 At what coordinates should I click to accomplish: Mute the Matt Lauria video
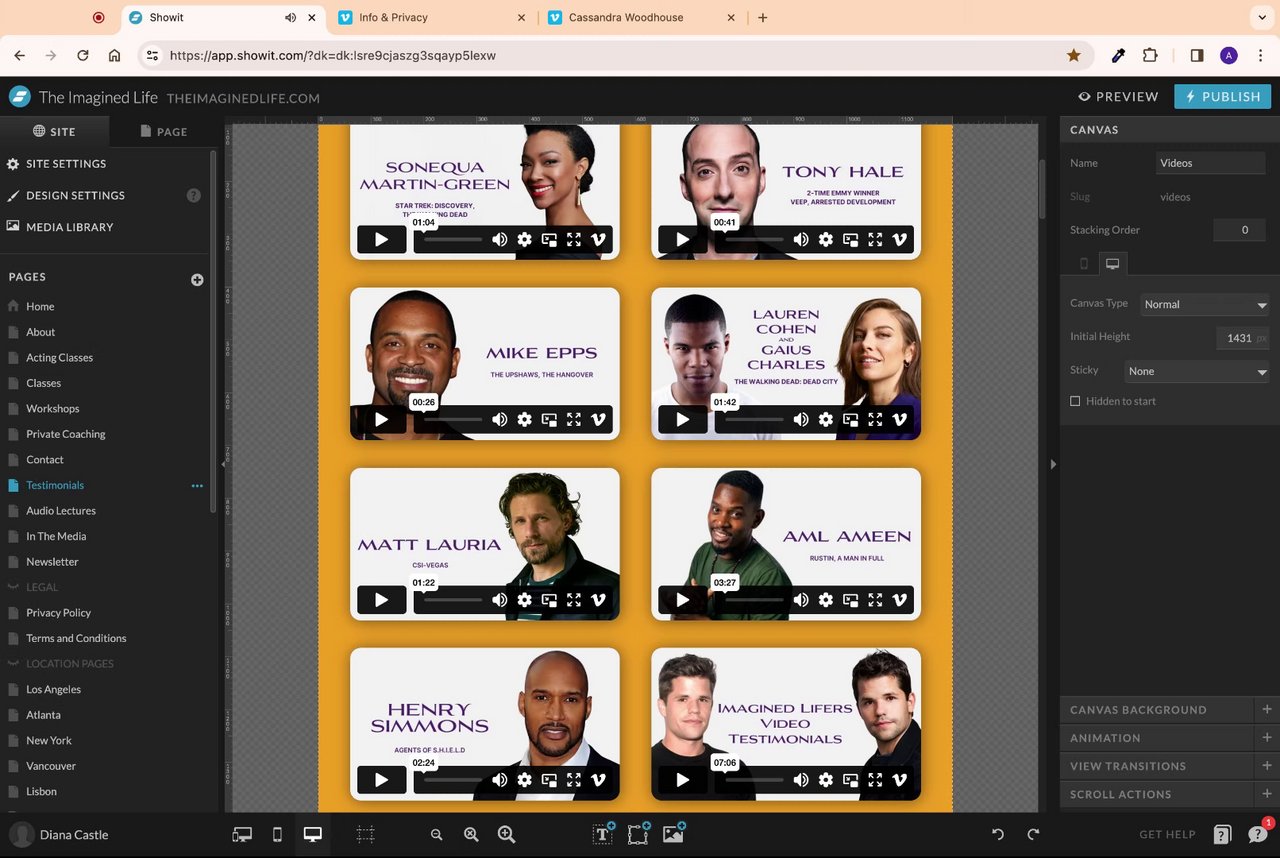500,600
